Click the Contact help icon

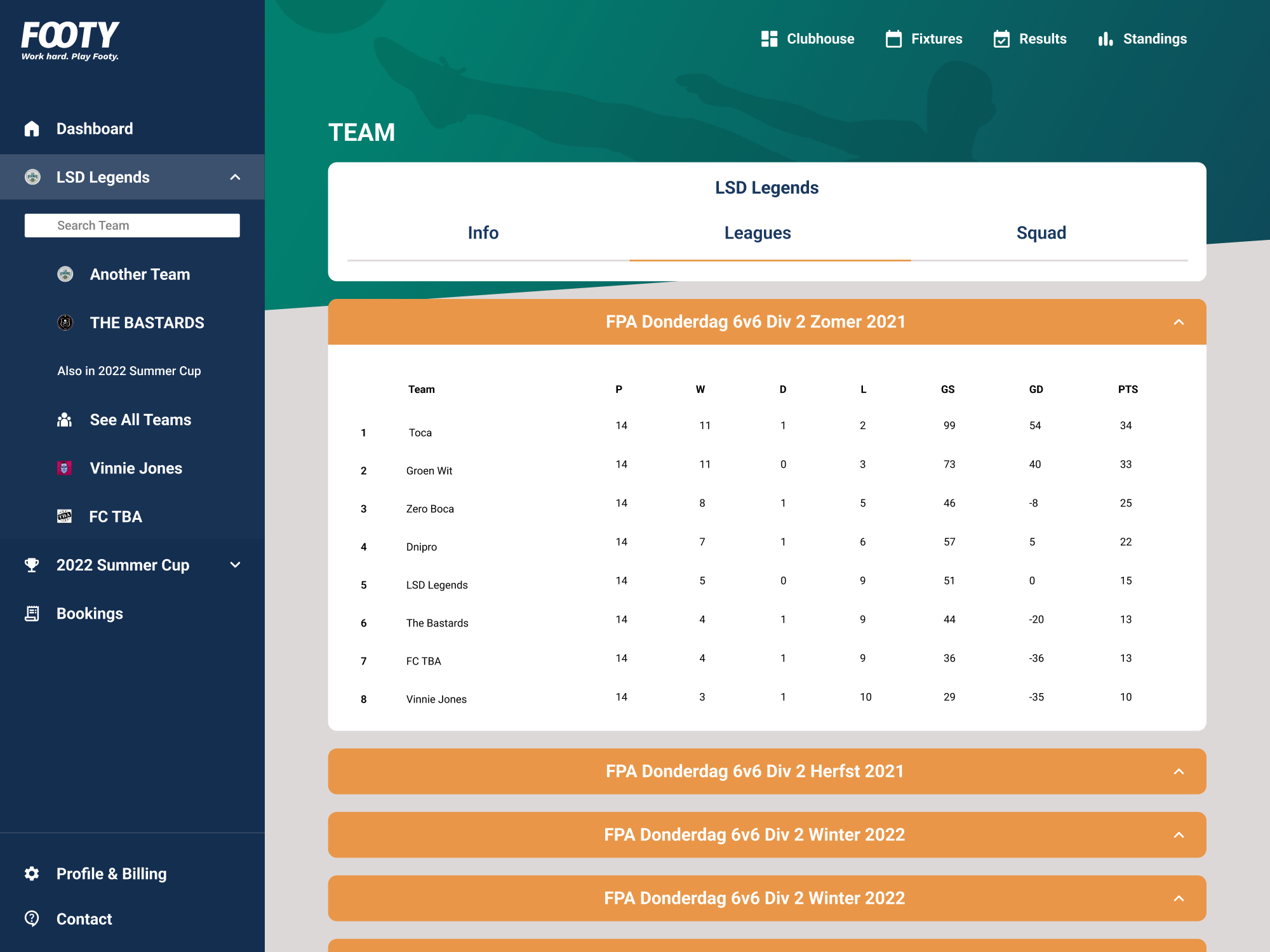tap(32, 918)
